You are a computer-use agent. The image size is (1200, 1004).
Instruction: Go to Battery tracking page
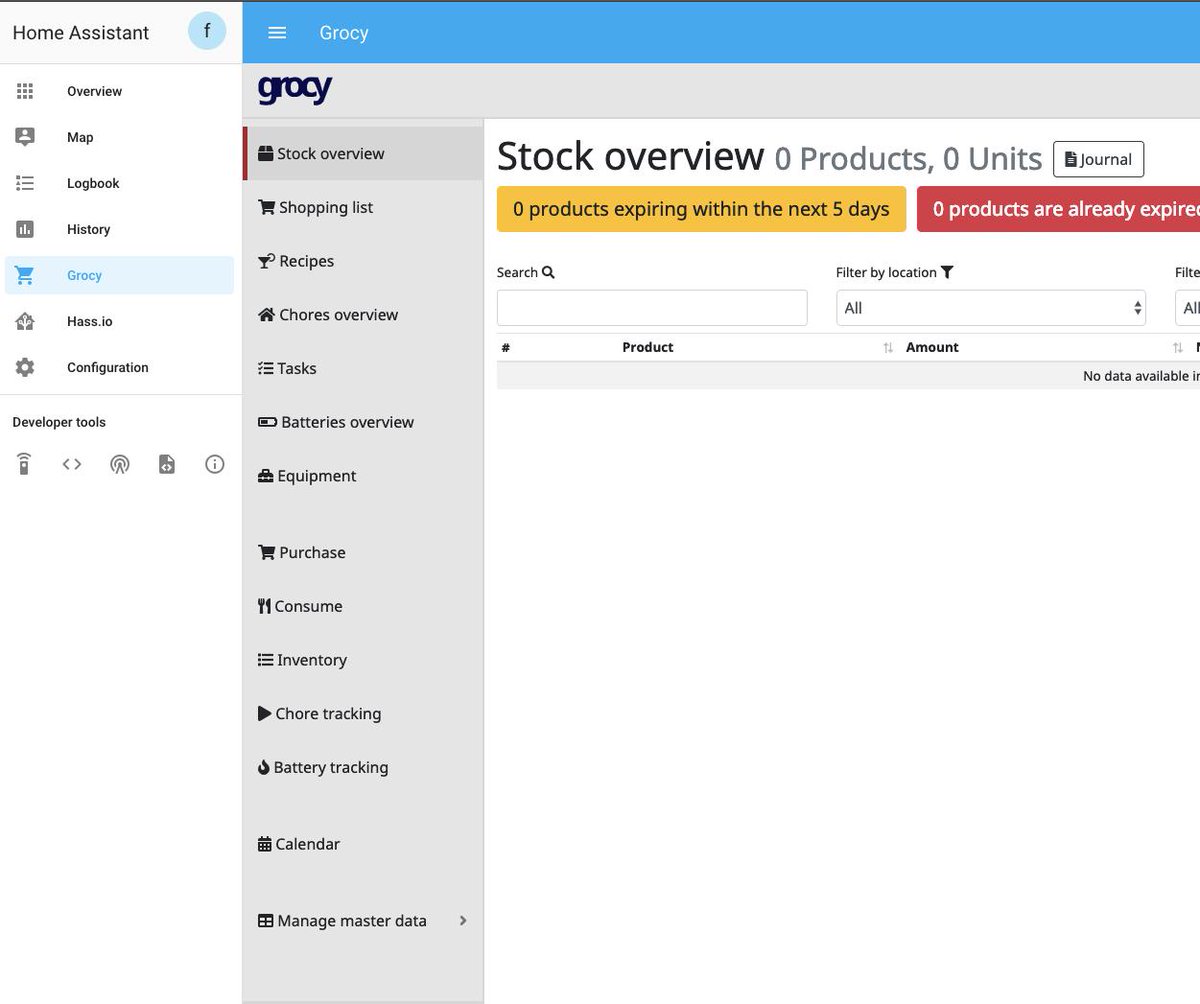click(x=363, y=768)
